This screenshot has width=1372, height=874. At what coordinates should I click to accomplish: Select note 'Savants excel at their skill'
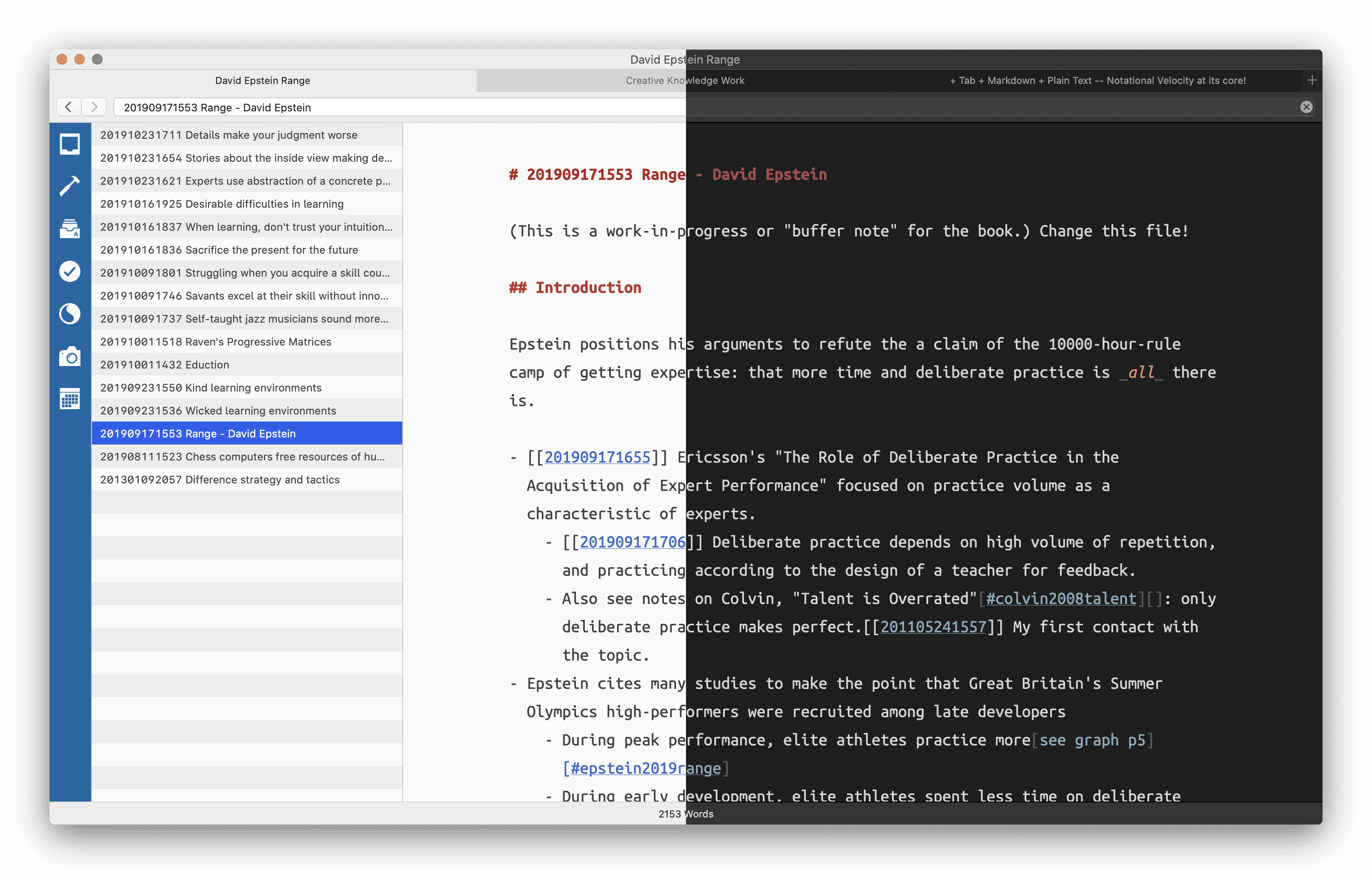tap(247, 296)
